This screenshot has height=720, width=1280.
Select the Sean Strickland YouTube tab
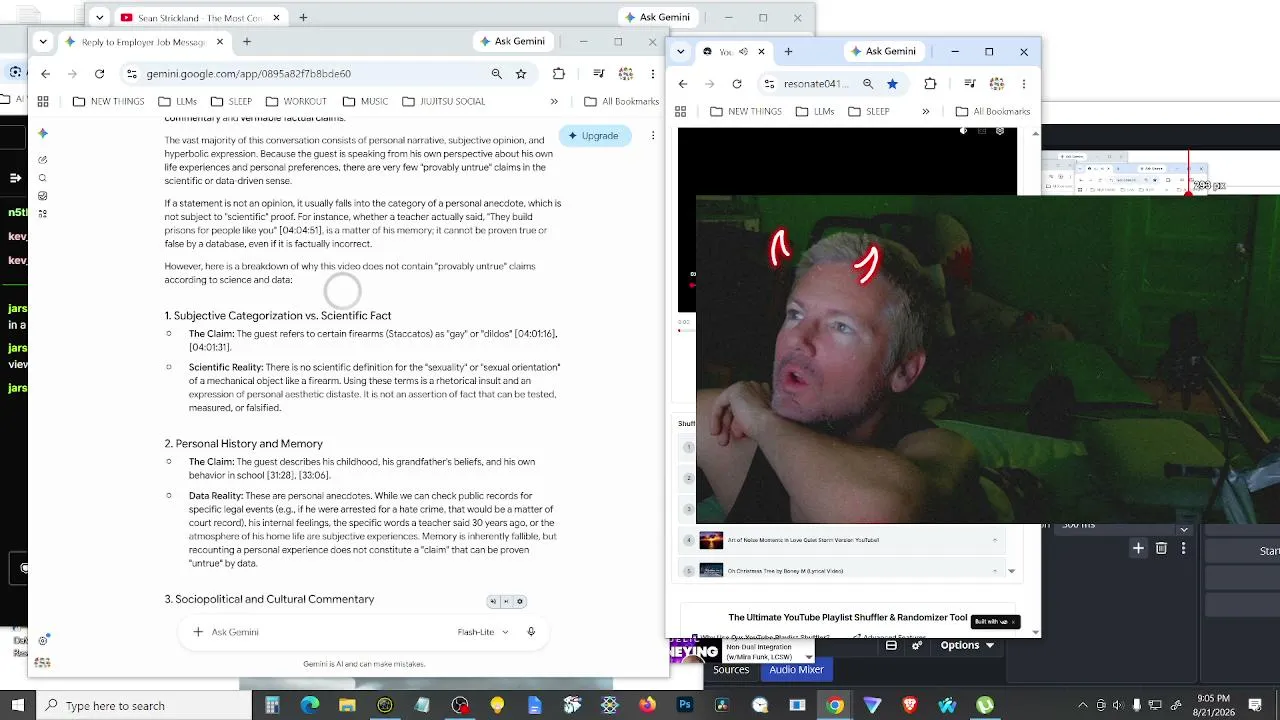point(202,17)
